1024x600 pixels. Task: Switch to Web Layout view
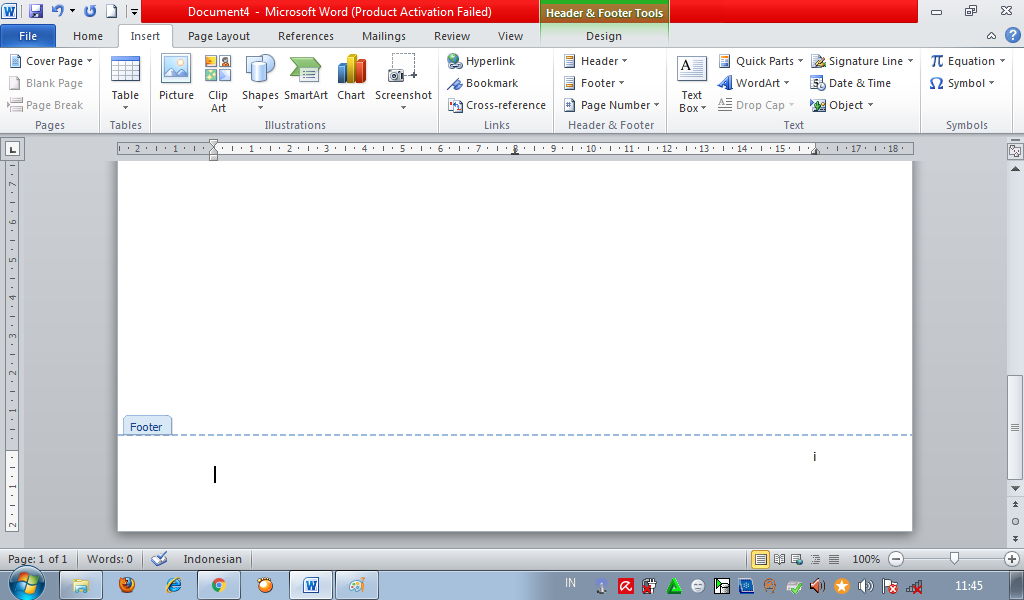(797, 559)
